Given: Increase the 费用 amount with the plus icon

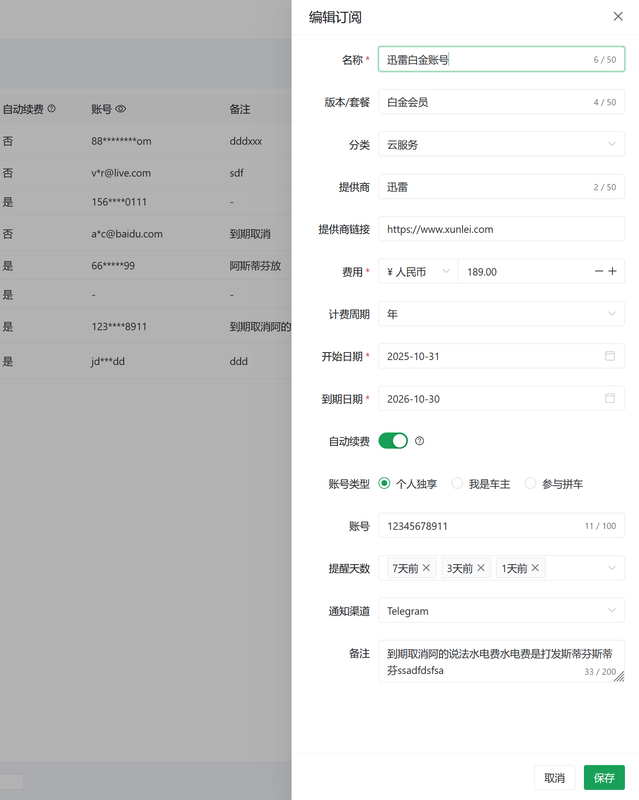Looking at the screenshot, I should [612, 271].
